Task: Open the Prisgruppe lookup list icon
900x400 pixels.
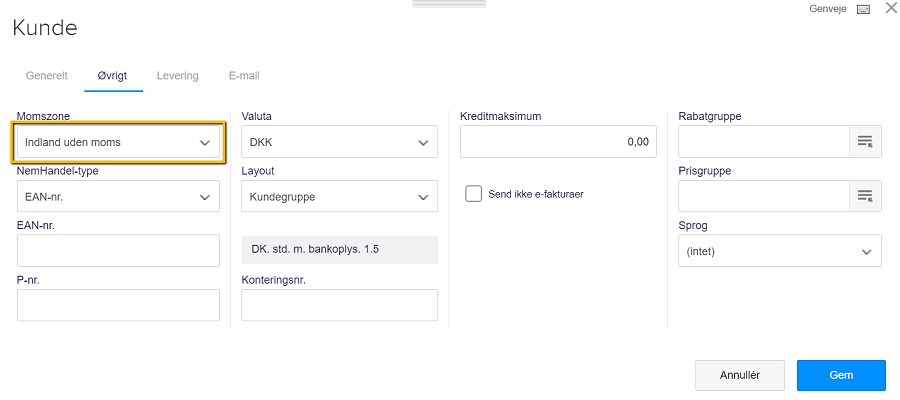Action: (x=865, y=196)
